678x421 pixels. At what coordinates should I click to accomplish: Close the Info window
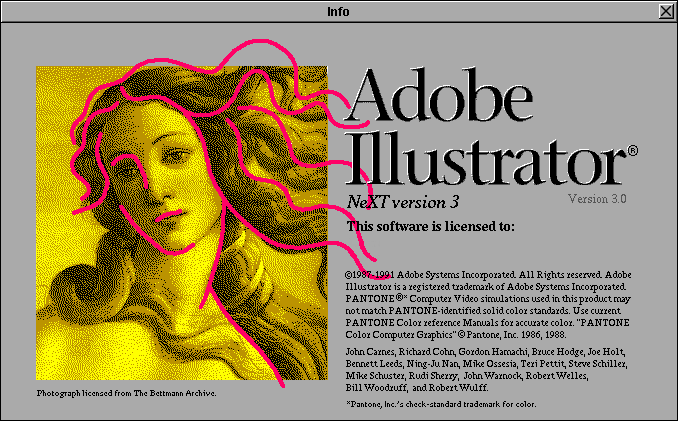(666, 11)
